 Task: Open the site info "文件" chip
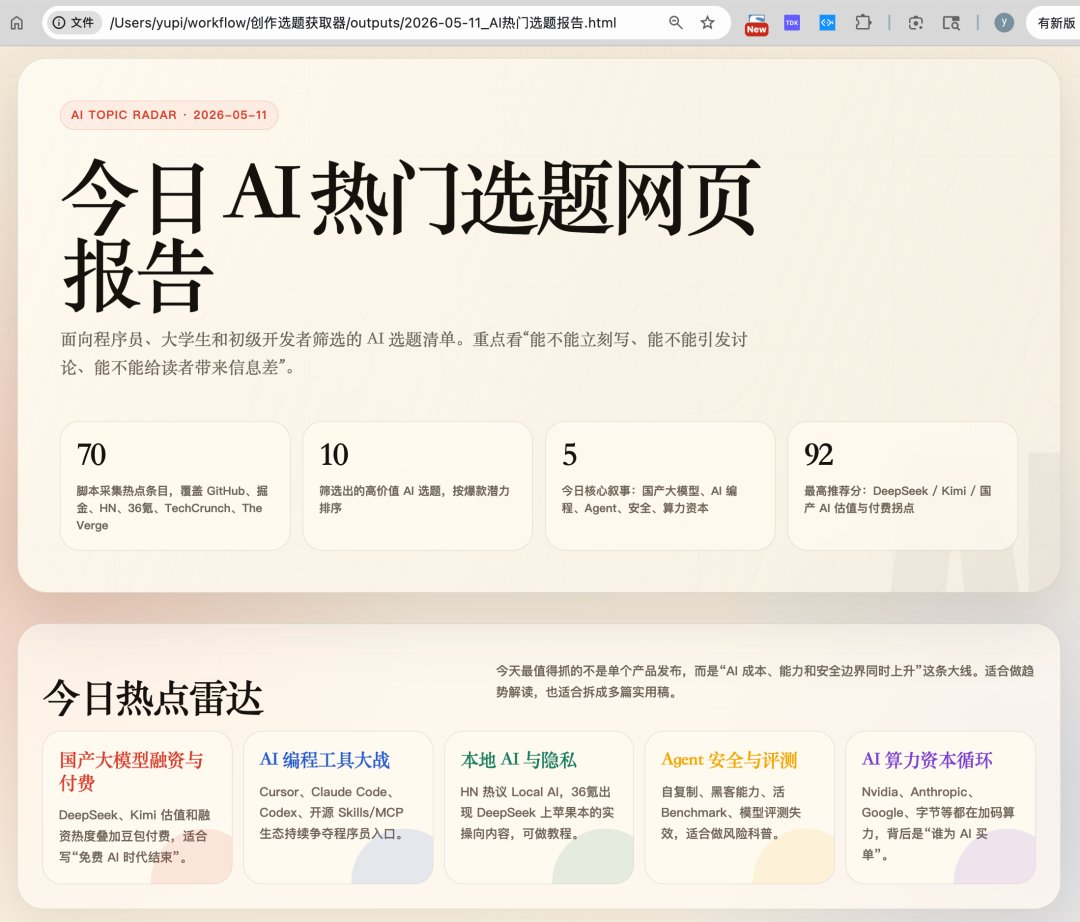73,23
